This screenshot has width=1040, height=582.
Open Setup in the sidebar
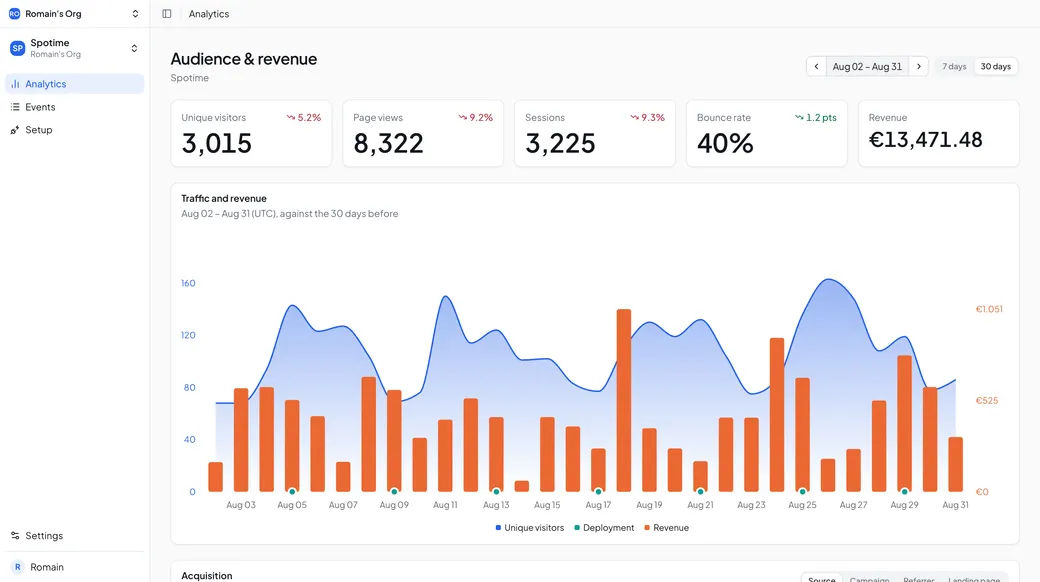(74, 129)
